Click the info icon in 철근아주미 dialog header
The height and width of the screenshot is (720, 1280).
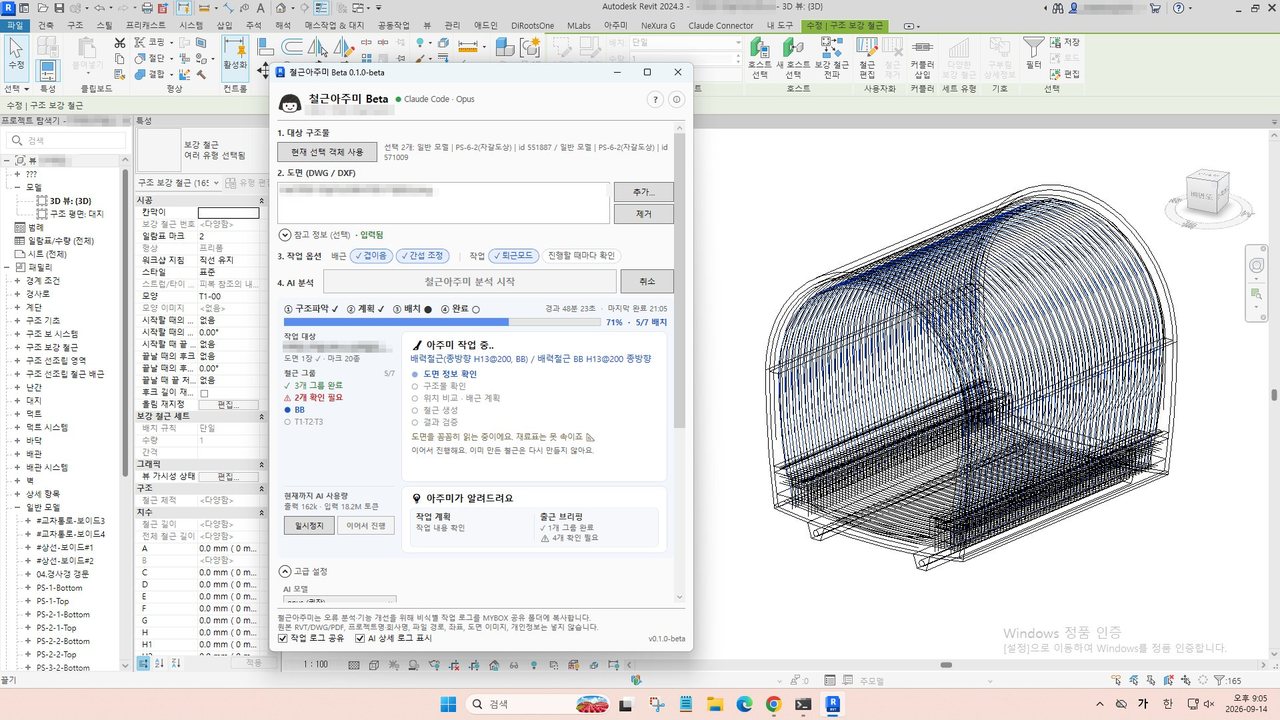pyautogui.click(x=676, y=99)
